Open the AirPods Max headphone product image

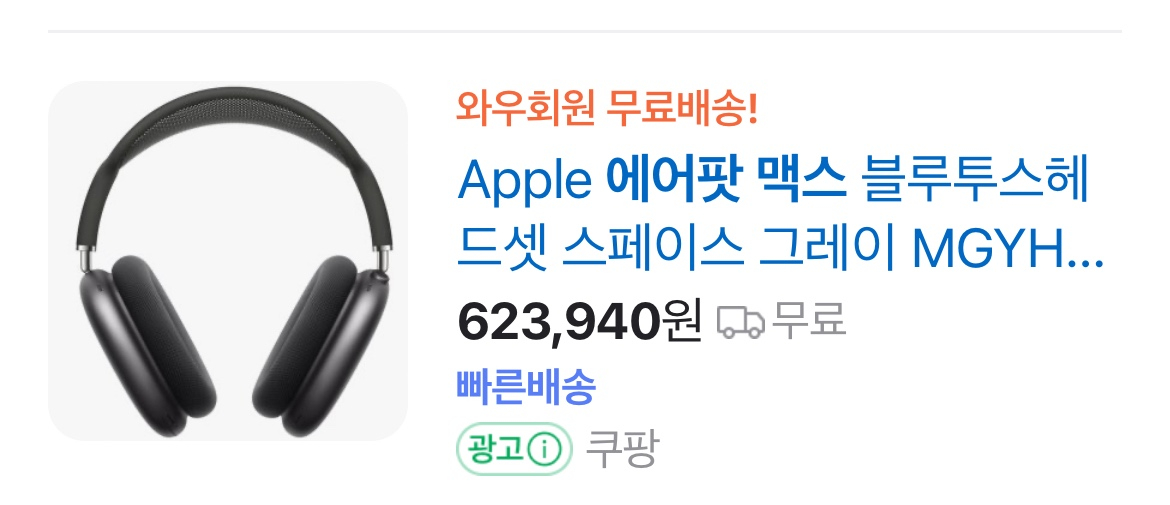click(x=228, y=260)
